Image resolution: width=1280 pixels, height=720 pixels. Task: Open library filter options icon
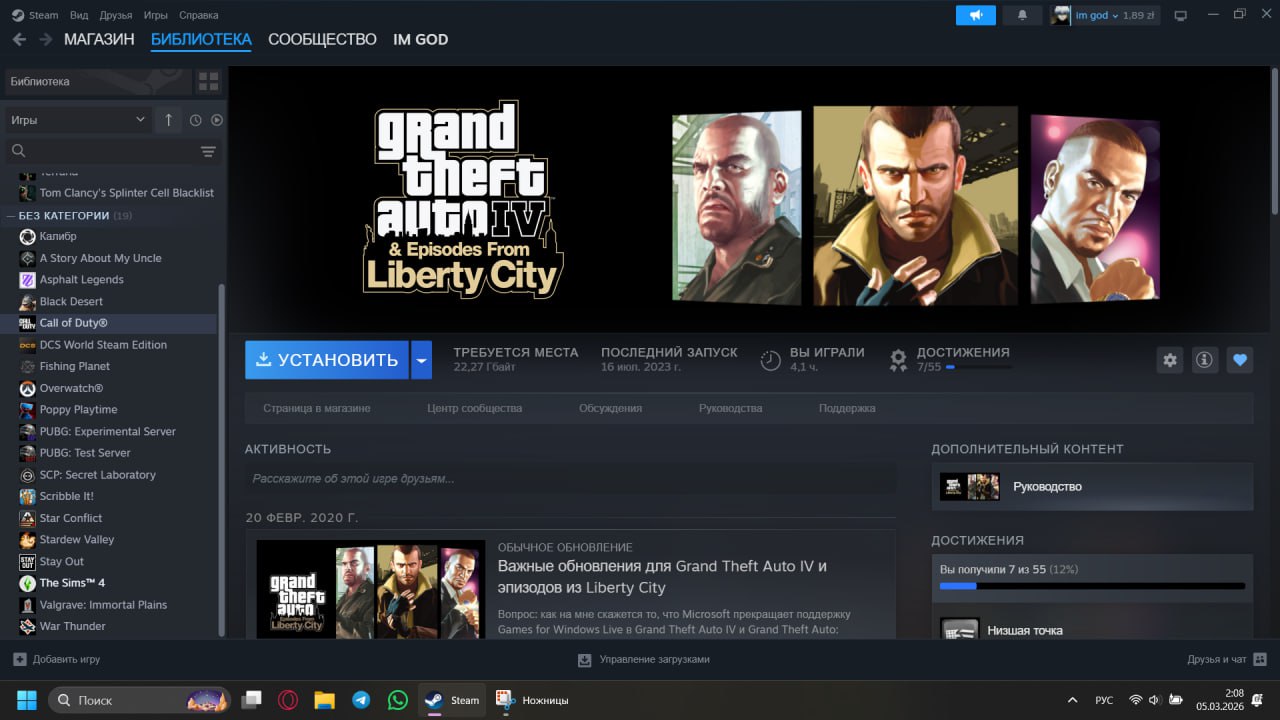click(208, 151)
